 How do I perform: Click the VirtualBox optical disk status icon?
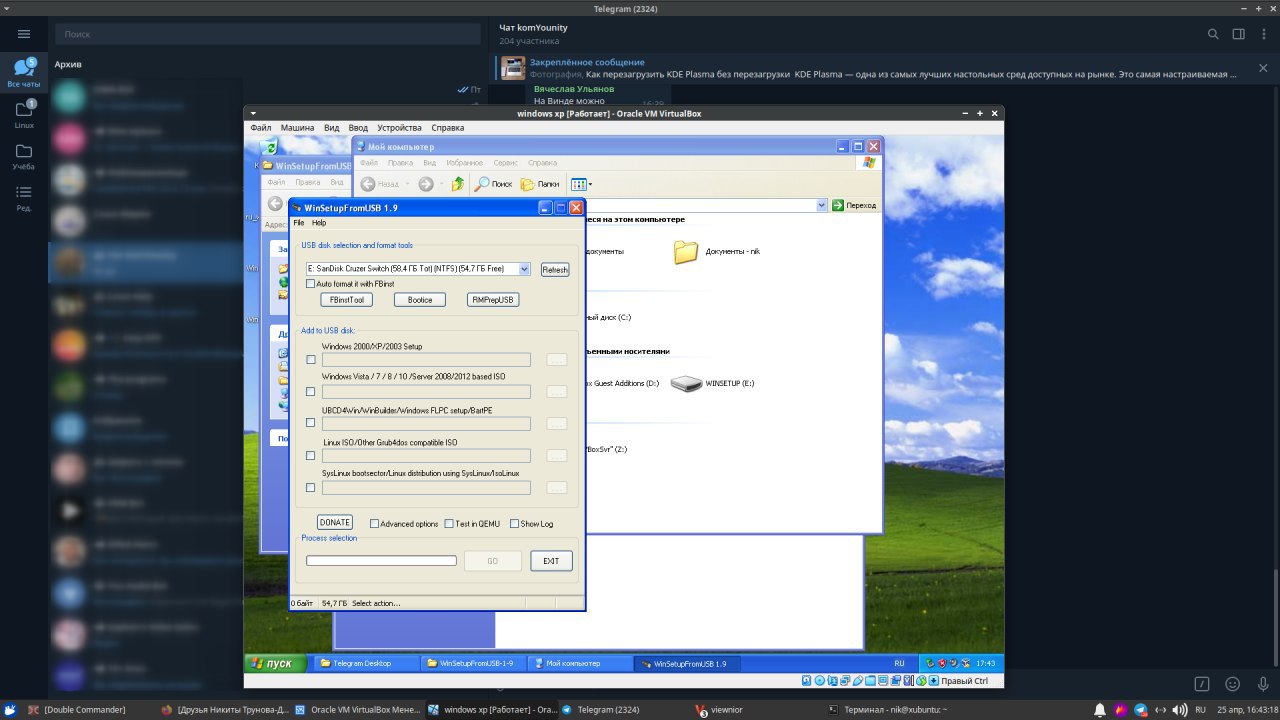819,681
